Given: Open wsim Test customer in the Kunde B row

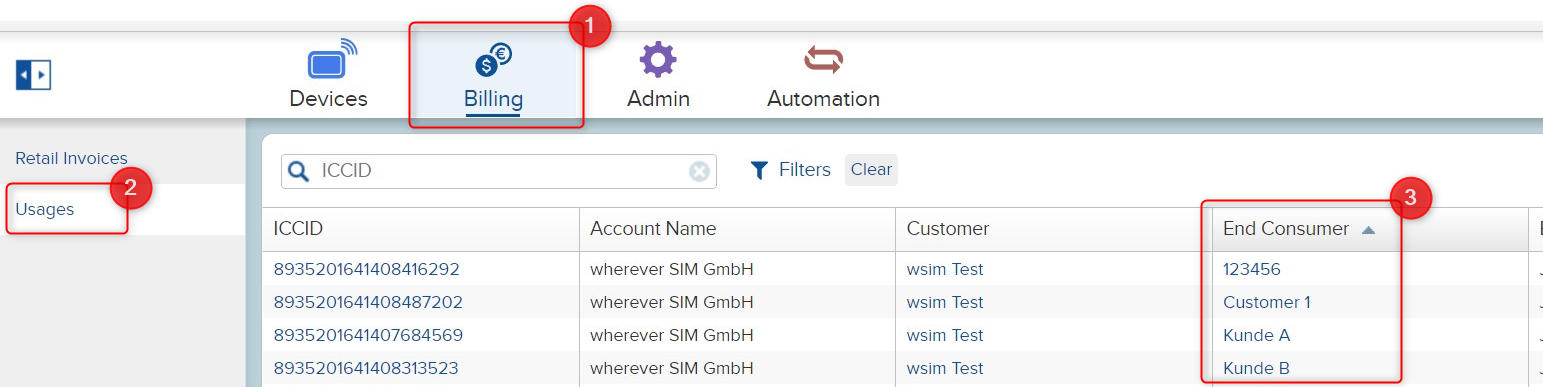Looking at the screenshot, I should [945, 368].
